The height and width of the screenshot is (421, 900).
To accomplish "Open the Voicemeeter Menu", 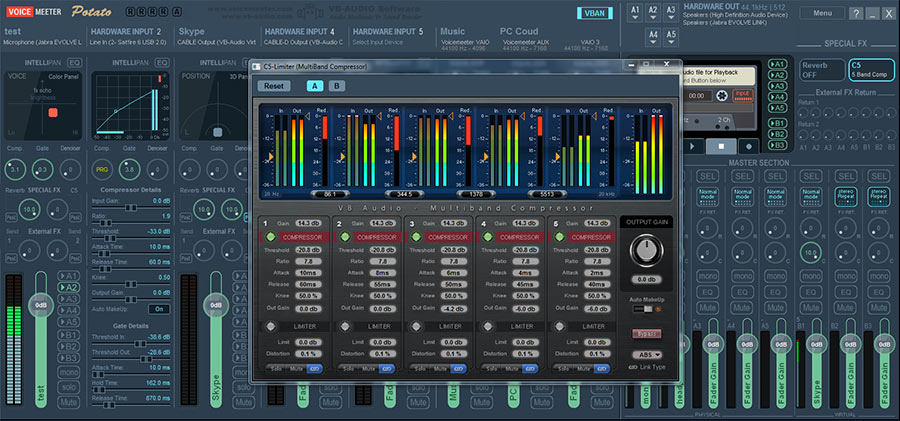I will click(822, 13).
